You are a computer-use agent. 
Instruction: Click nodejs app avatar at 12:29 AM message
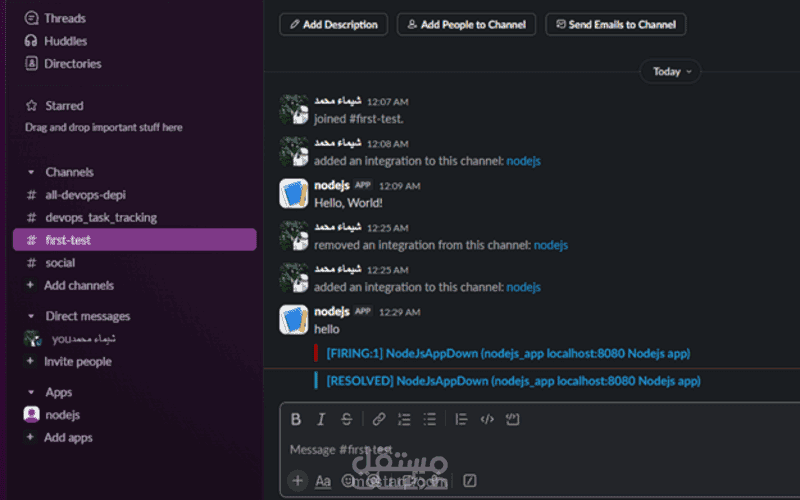coord(294,319)
